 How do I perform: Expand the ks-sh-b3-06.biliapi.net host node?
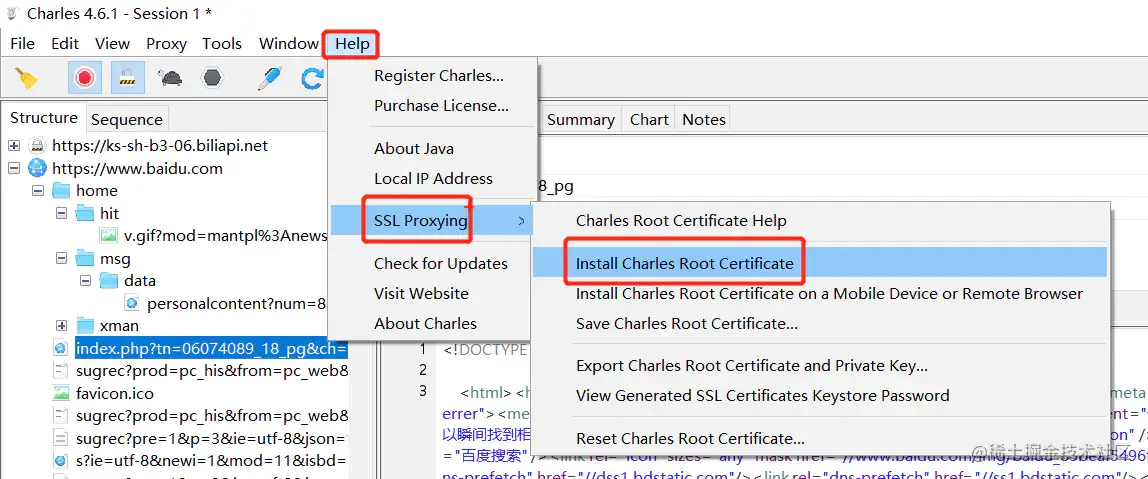(14, 146)
